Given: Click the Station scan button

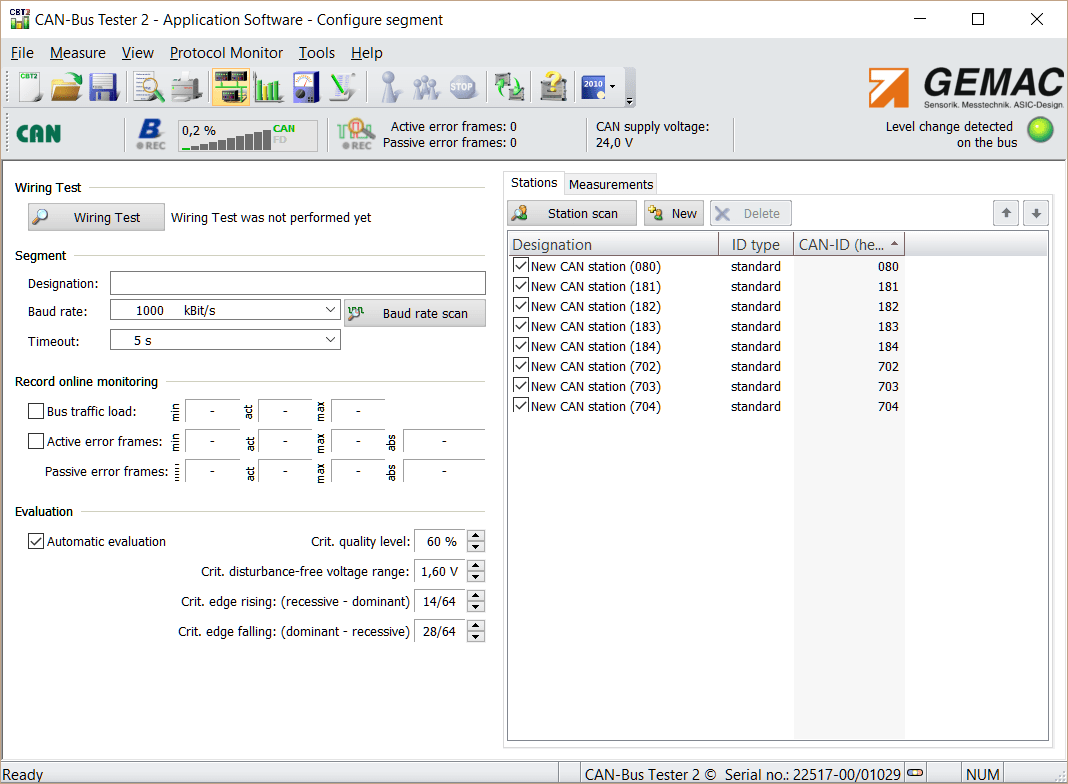Looking at the screenshot, I should point(572,213).
